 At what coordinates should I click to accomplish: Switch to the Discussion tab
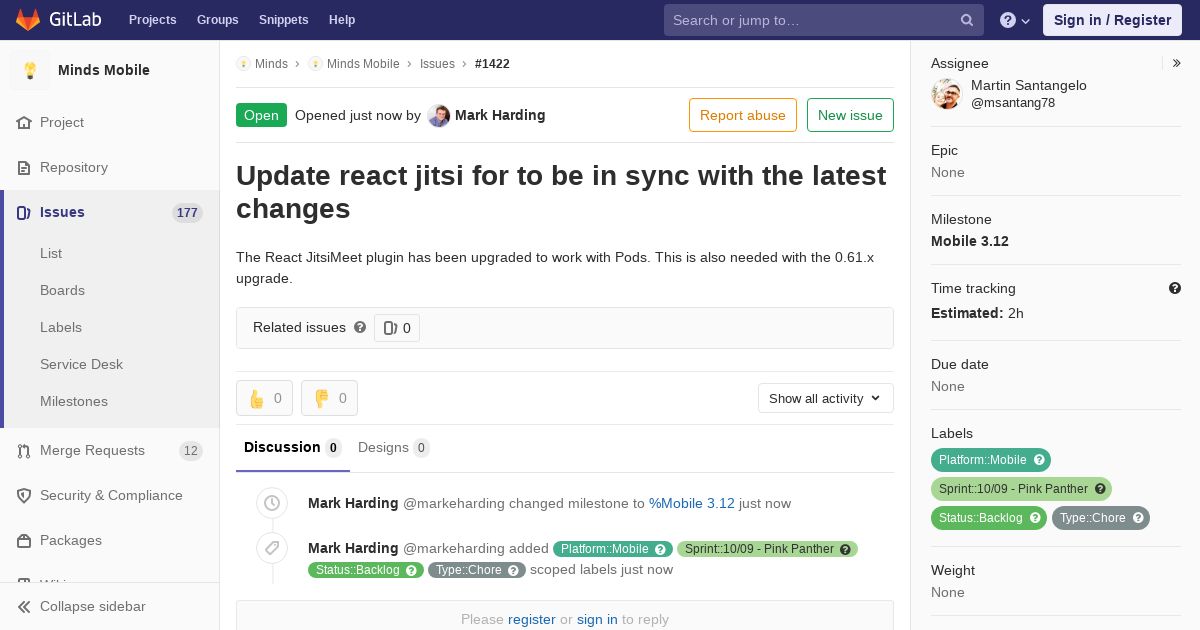pyautogui.click(x=293, y=447)
